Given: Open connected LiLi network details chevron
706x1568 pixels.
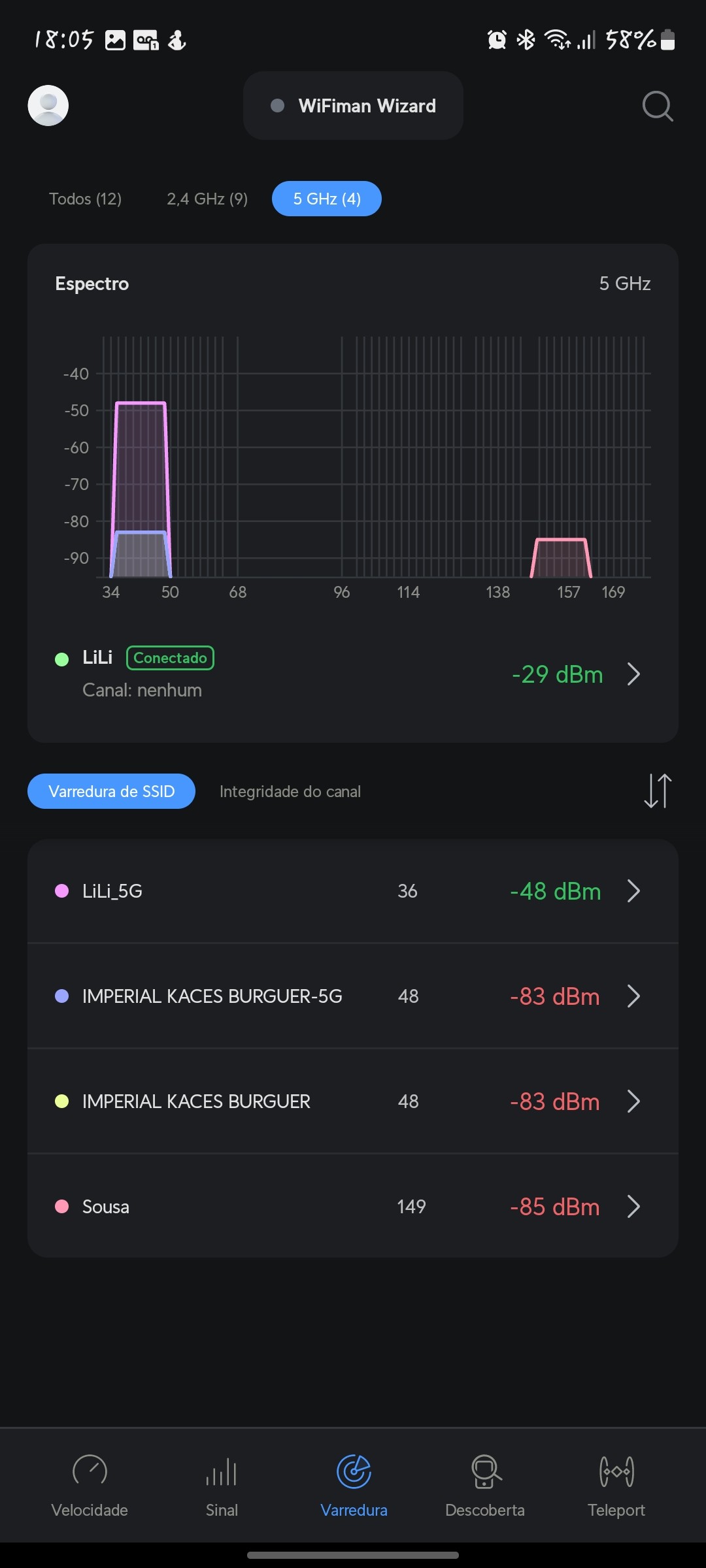Looking at the screenshot, I should tap(633, 674).
